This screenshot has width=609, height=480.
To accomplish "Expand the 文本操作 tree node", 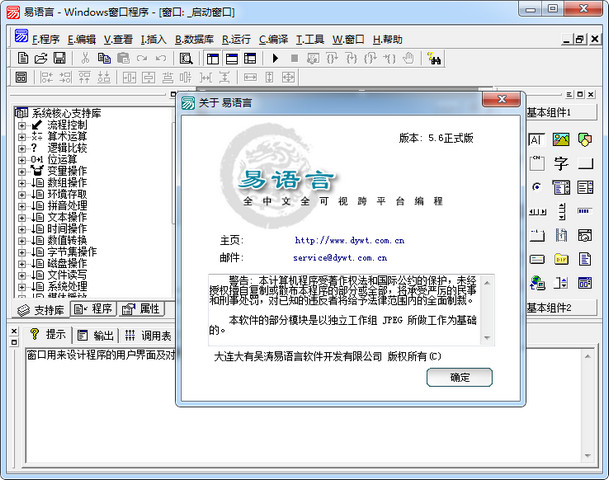I will tap(22, 218).
